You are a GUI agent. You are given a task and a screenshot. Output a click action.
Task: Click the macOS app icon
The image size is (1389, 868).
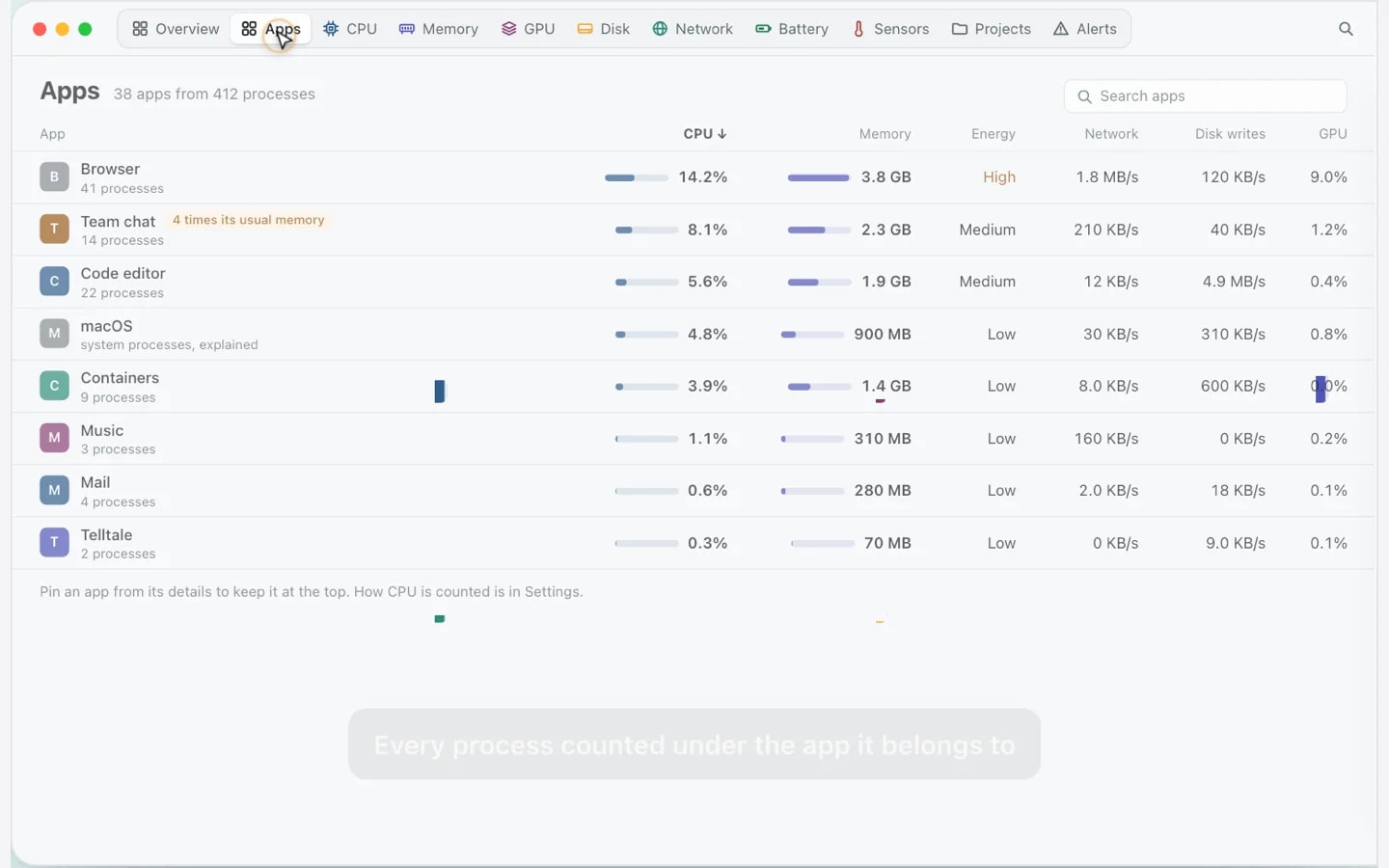pos(54,334)
